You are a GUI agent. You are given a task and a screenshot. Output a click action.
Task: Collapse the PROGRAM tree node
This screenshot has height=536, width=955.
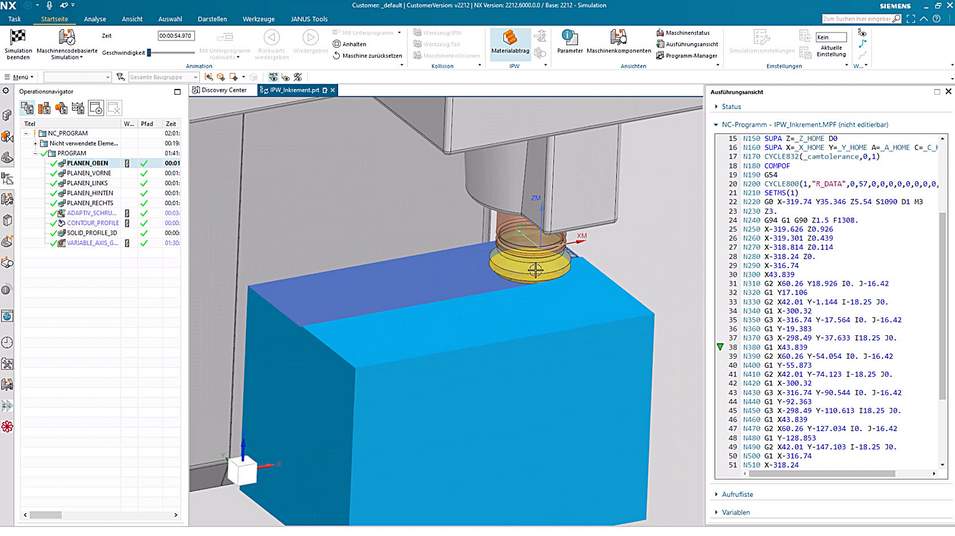pos(35,153)
